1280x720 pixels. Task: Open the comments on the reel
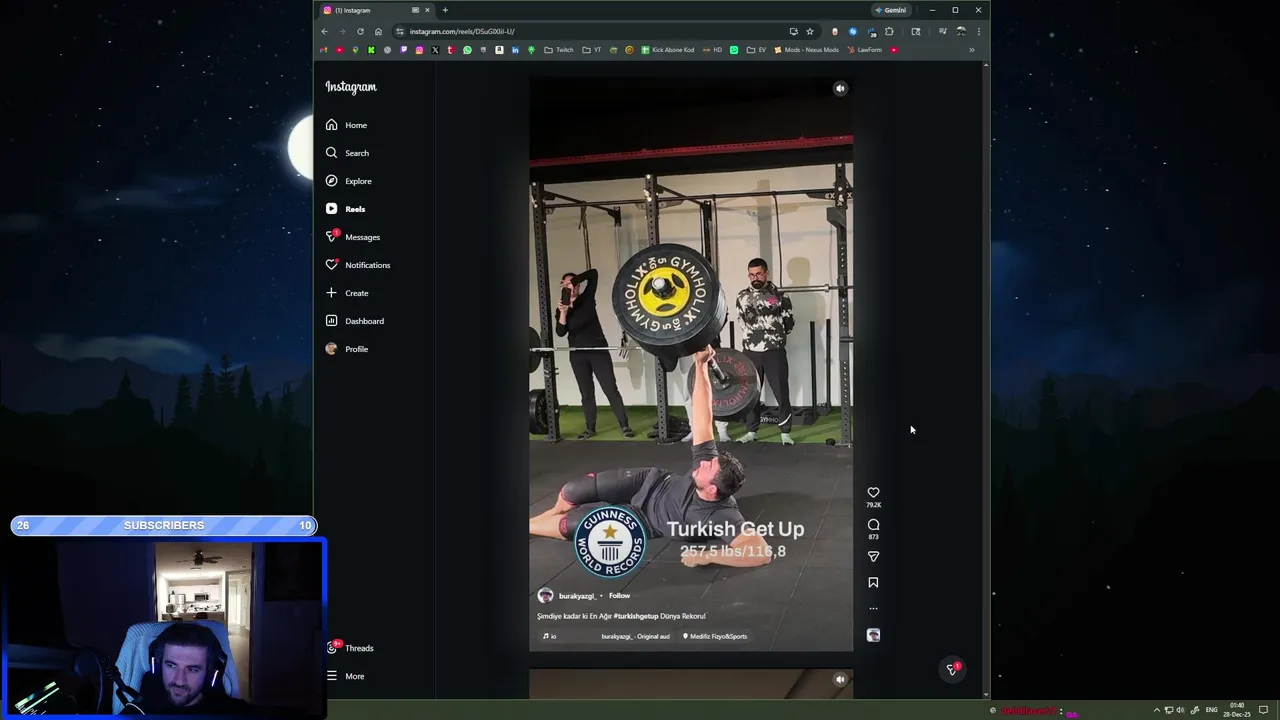pos(873,525)
